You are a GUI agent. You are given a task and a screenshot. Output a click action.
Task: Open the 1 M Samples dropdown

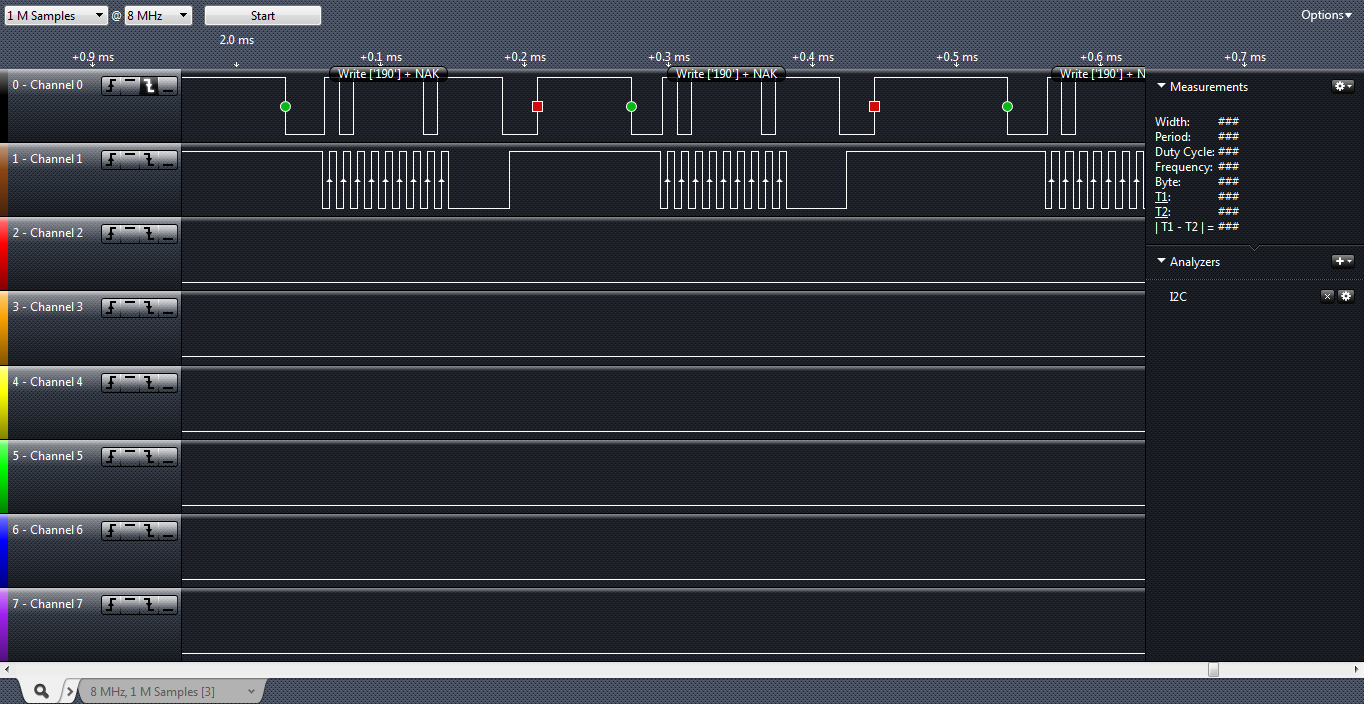pos(55,16)
